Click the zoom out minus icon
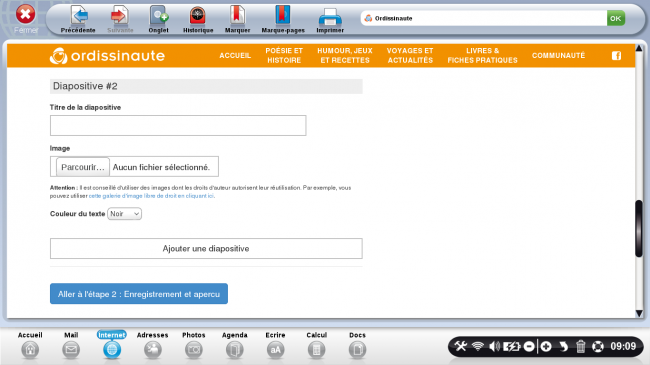 pos(529,346)
